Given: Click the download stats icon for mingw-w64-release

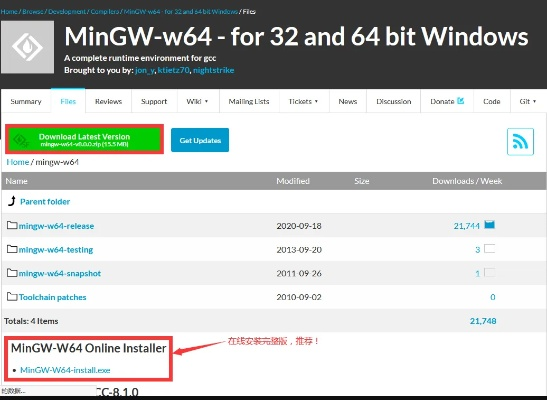Looking at the screenshot, I should coord(489,225).
